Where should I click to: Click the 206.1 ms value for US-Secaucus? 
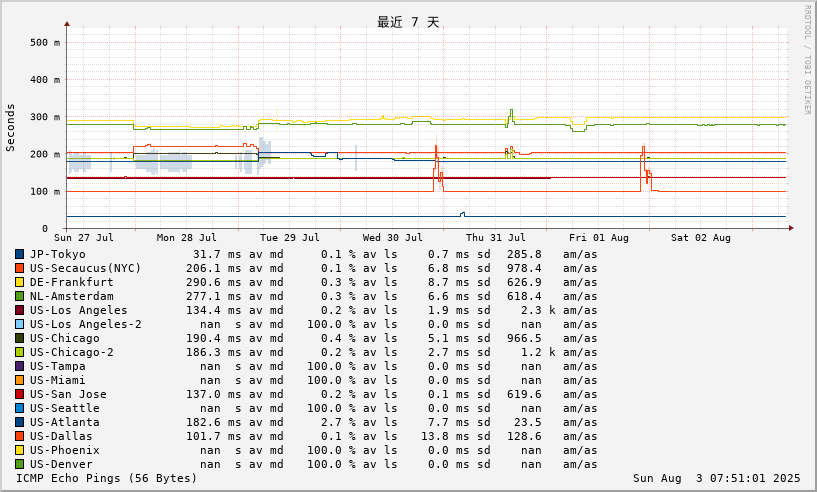click(214, 268)
